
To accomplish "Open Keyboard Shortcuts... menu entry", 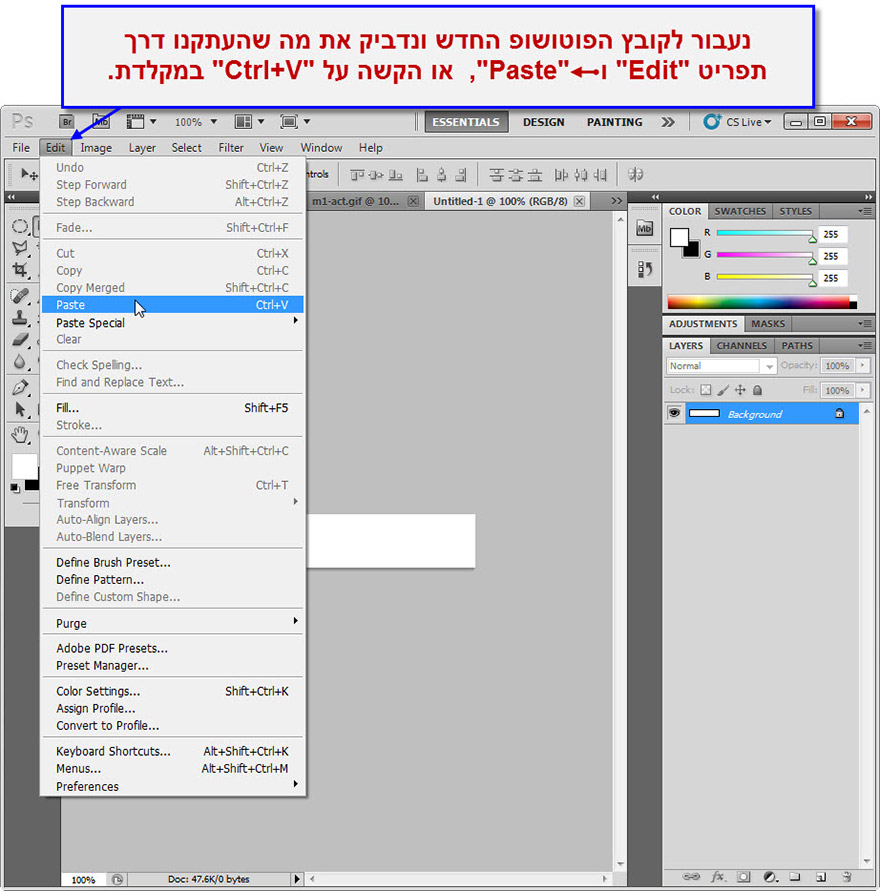I will point(173,751).
